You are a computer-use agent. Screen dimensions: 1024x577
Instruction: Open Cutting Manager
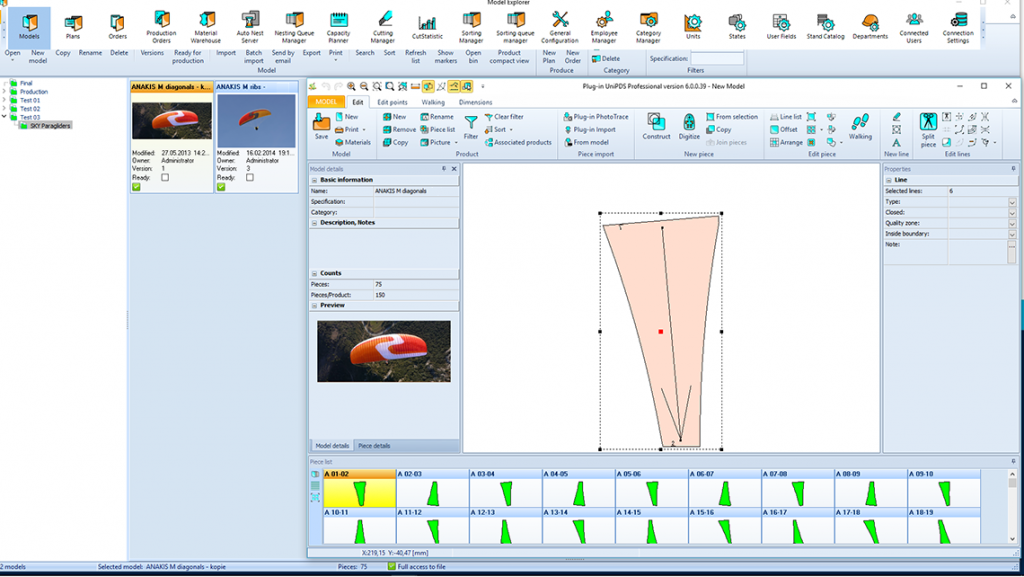coord(383,26)
